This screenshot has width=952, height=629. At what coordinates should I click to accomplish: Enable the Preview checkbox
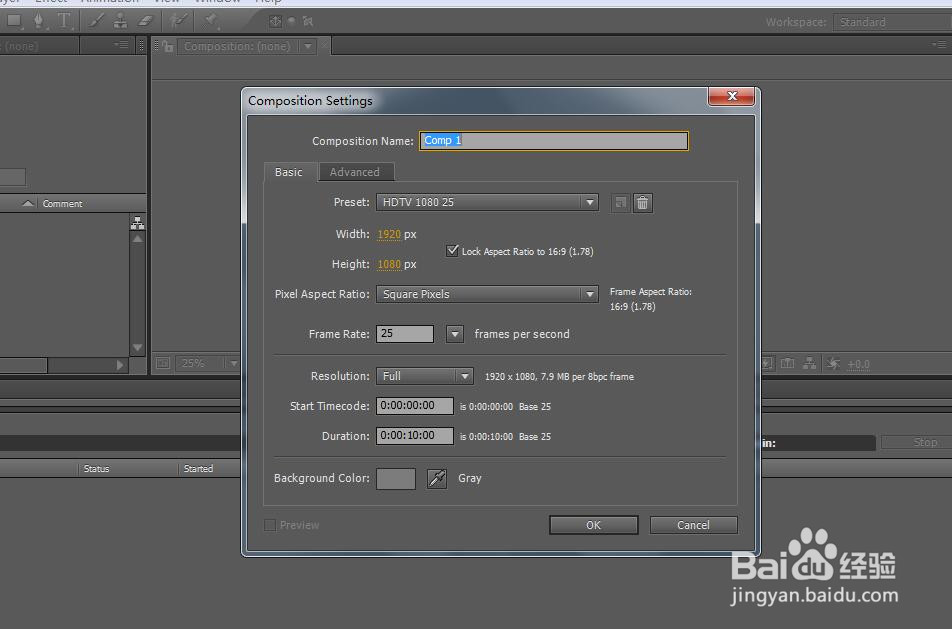coord(270,525)
